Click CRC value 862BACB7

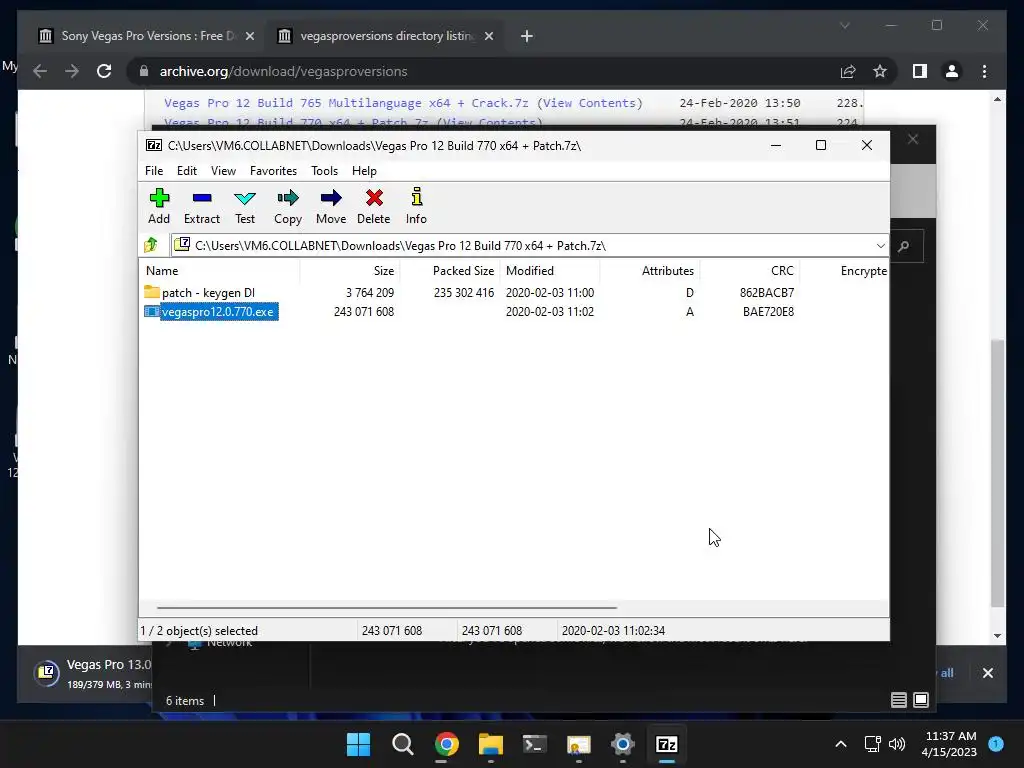(767, 293)
